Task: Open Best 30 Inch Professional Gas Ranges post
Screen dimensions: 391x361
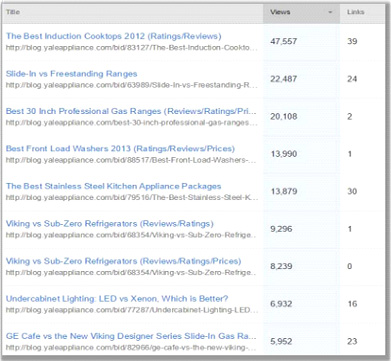Action: point(131,111)
